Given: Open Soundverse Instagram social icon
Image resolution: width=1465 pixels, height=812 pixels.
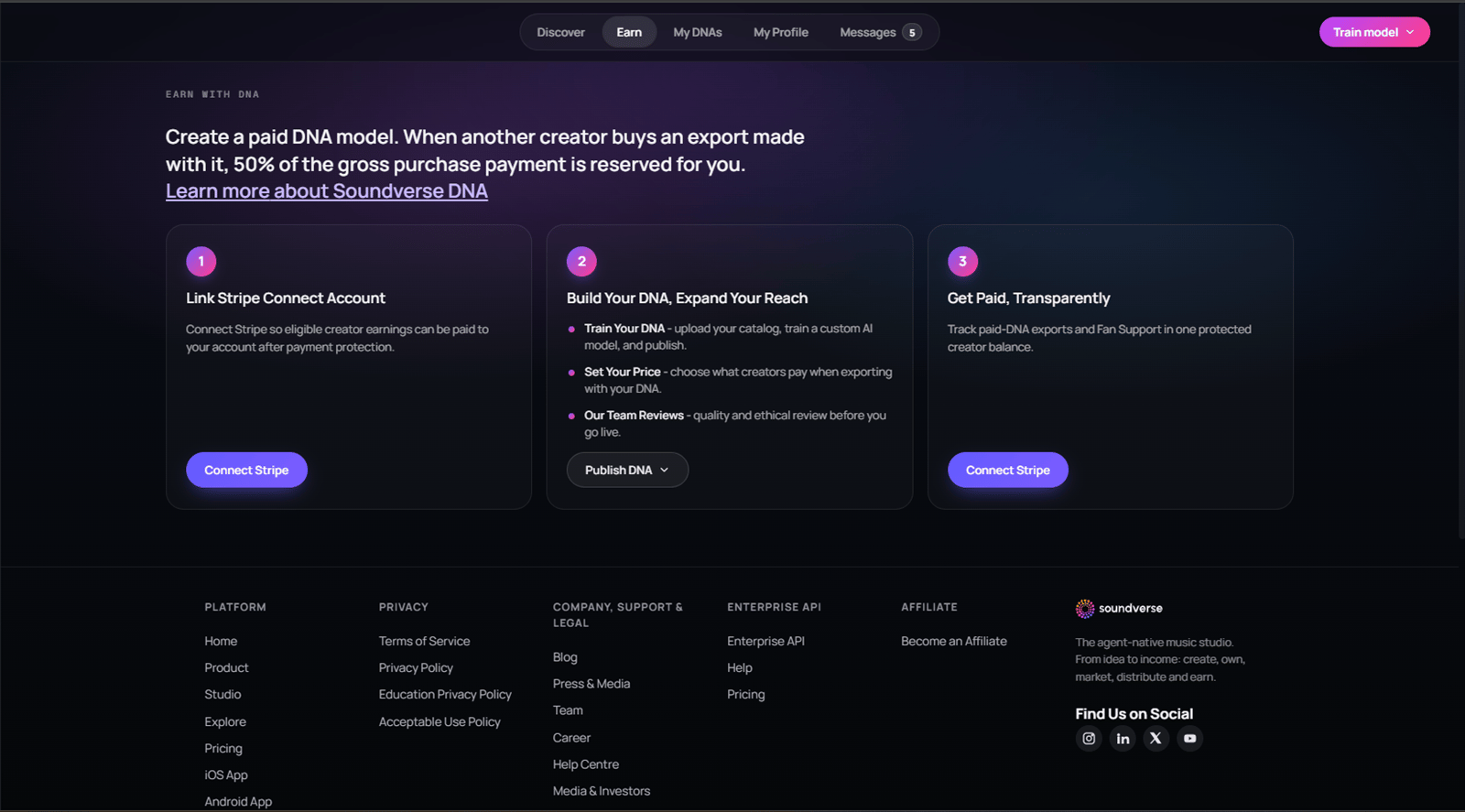Looking at the screenshot, I should tap(1089, 739).
